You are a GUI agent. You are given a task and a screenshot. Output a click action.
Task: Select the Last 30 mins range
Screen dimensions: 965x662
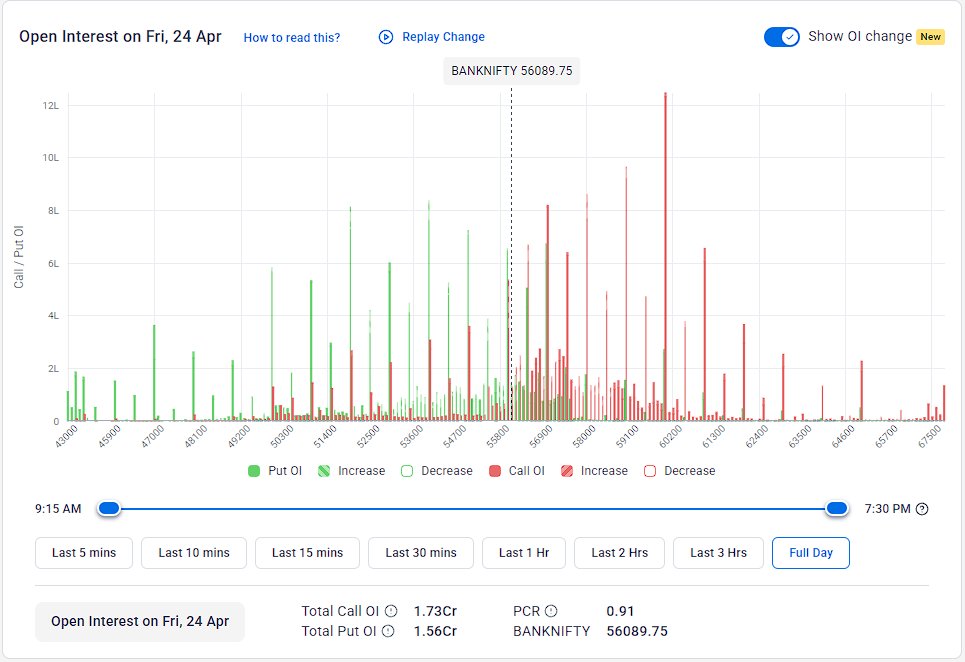(x=421, y=552)
